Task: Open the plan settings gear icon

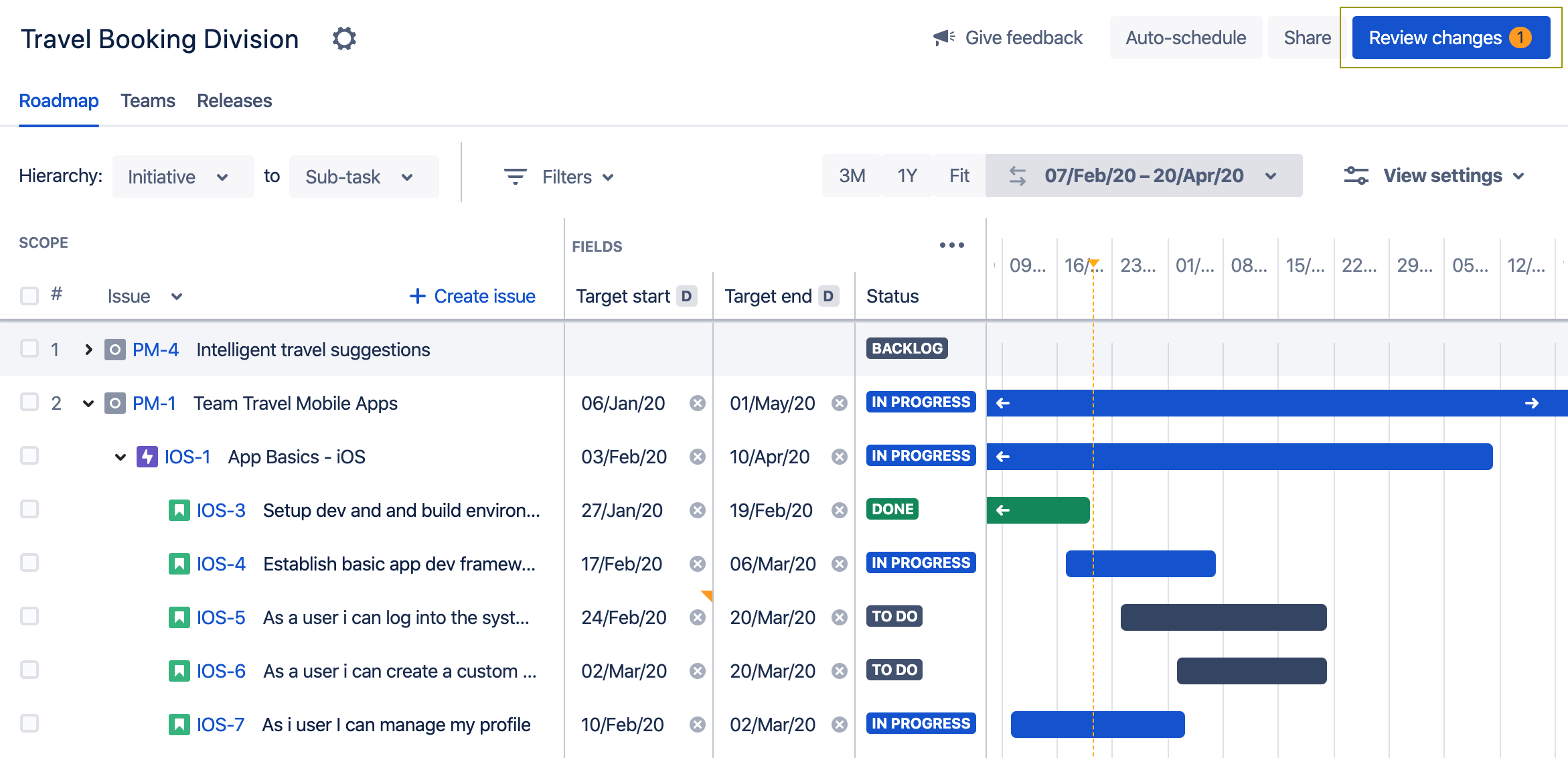Action: point(345,38)
